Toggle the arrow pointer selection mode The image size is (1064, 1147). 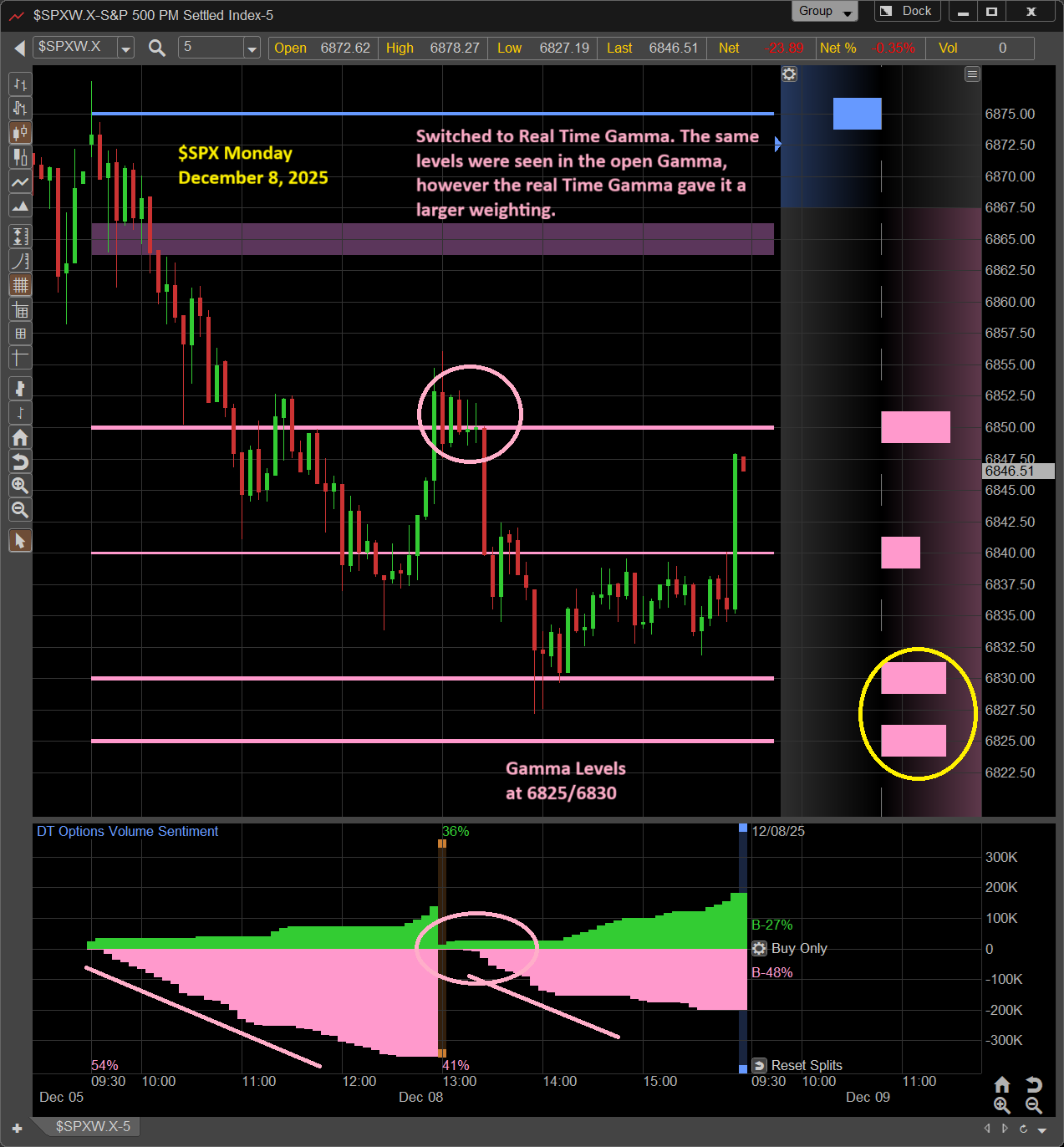[20, 541]
